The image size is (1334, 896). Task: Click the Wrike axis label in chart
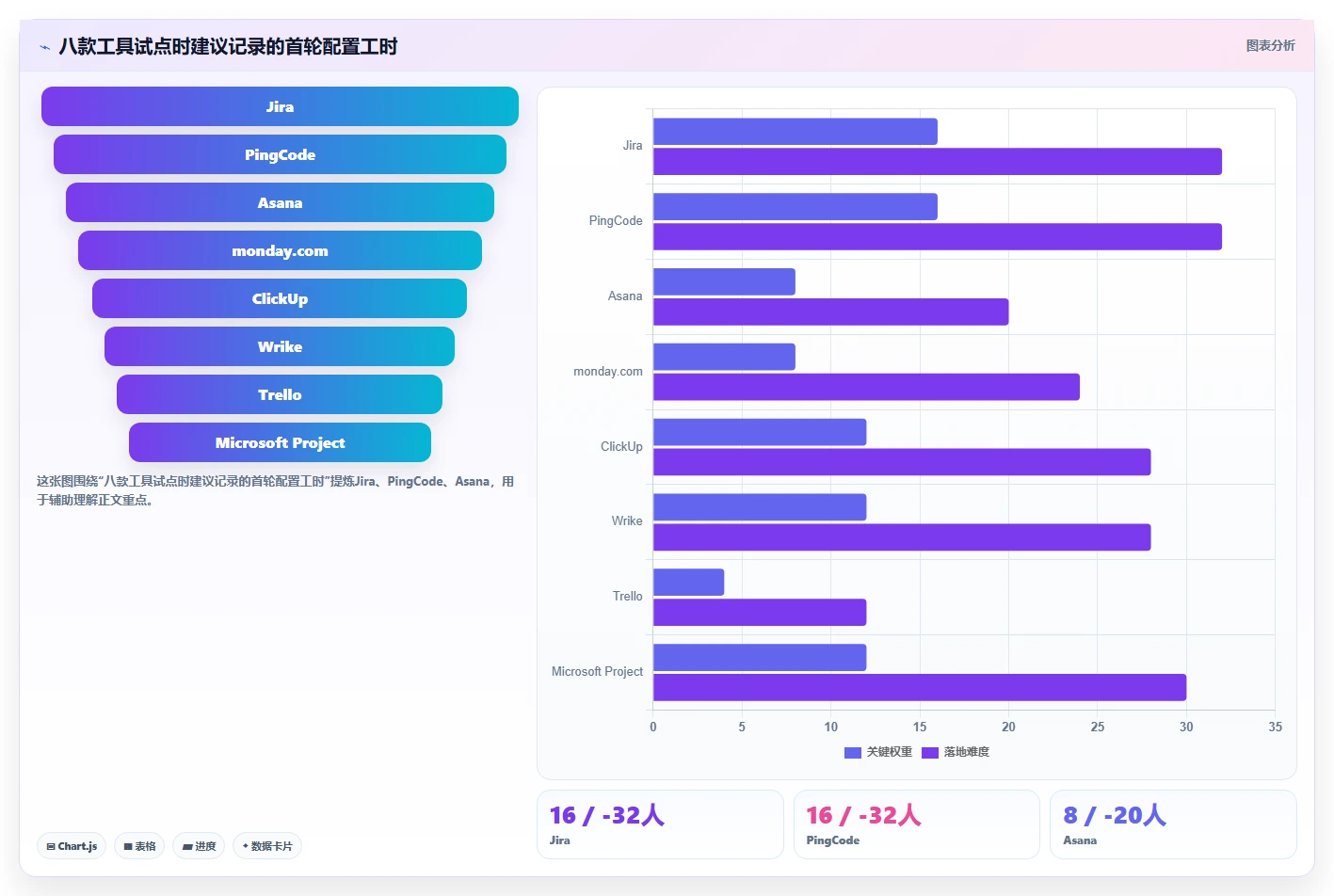pos(627,521)
